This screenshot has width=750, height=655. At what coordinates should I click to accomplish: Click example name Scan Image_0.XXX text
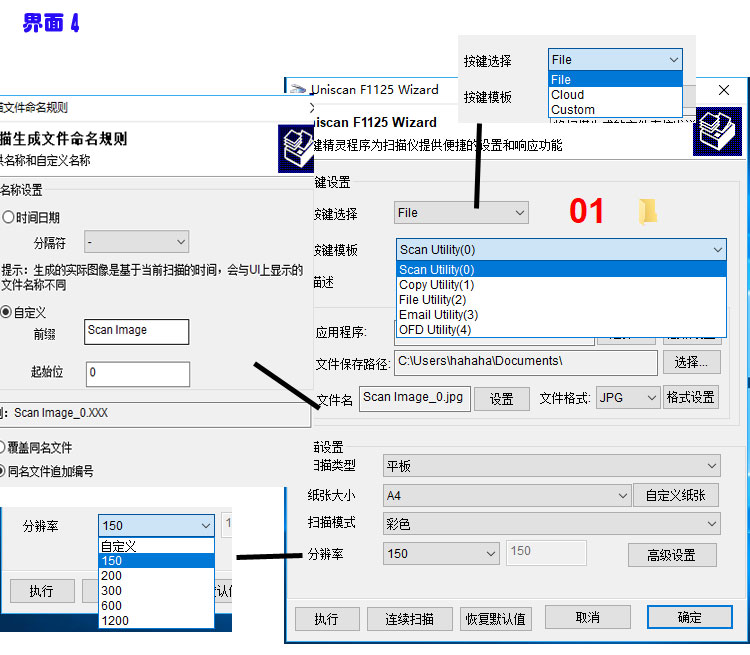pos(61,412)
